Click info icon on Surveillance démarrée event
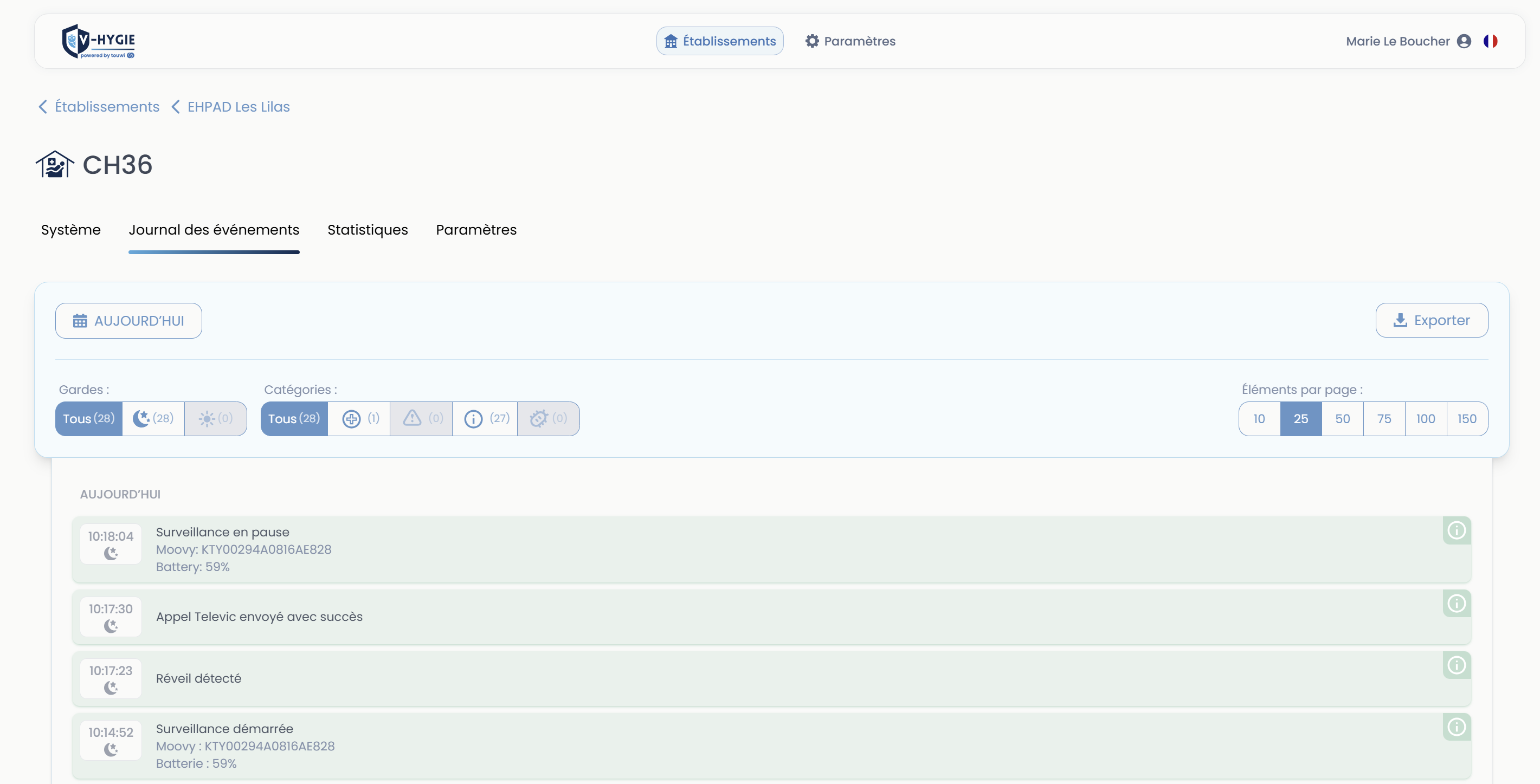Screen dimensions: 1540x784 1457,727
